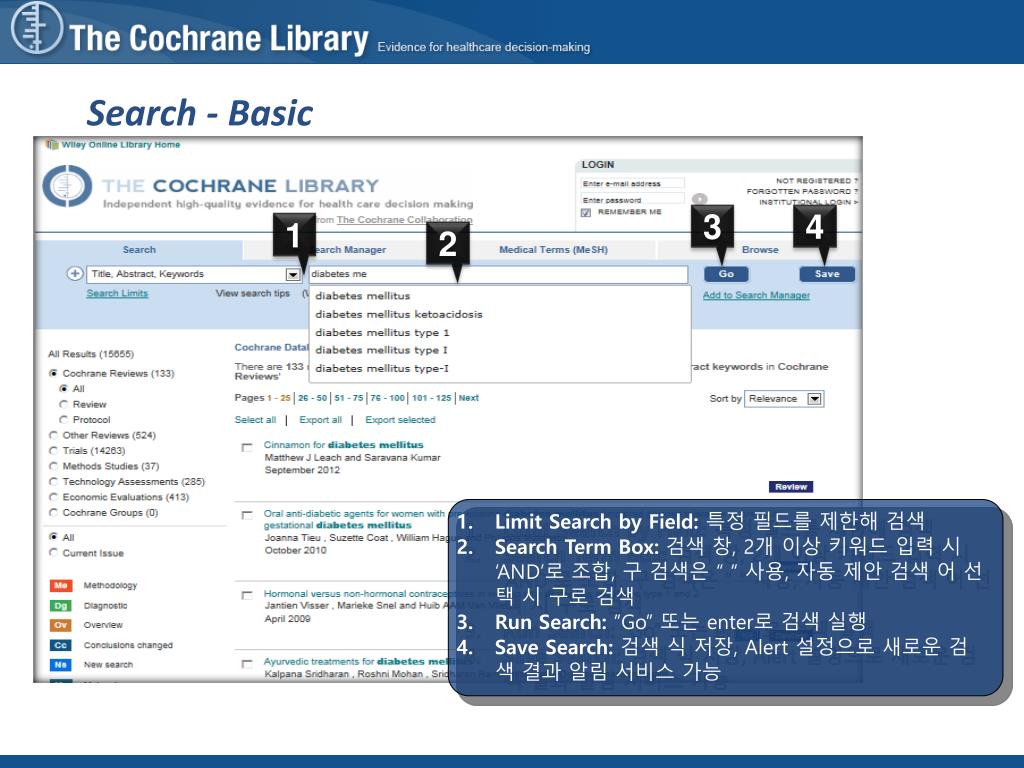The width and height of the screenshot is (1024, 768).
Task: Open 'Cinnamon for diabetes mellitus' result
Action: click(x=344, y=445)
